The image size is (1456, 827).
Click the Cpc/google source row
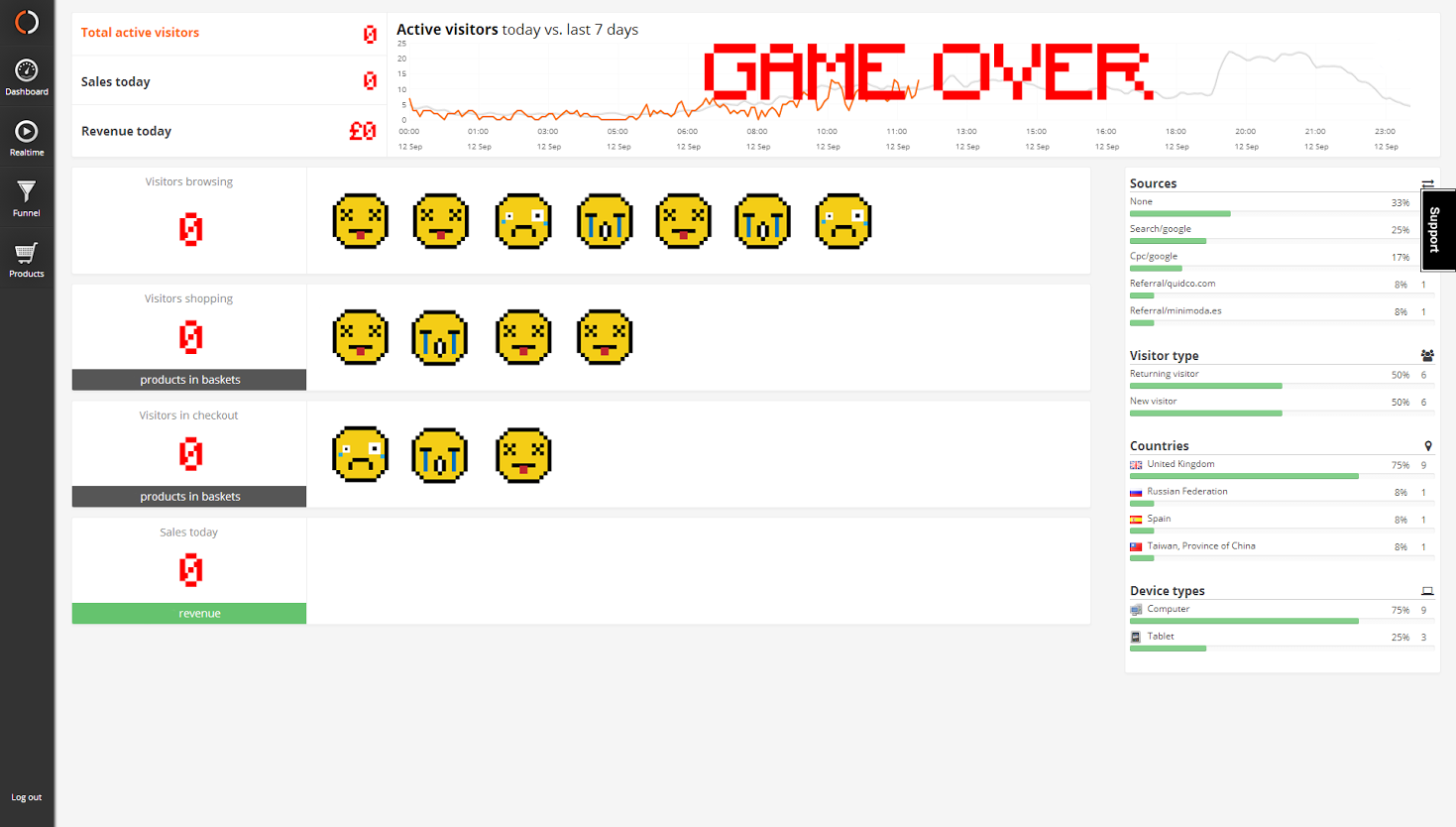(x=1283, y=260)
